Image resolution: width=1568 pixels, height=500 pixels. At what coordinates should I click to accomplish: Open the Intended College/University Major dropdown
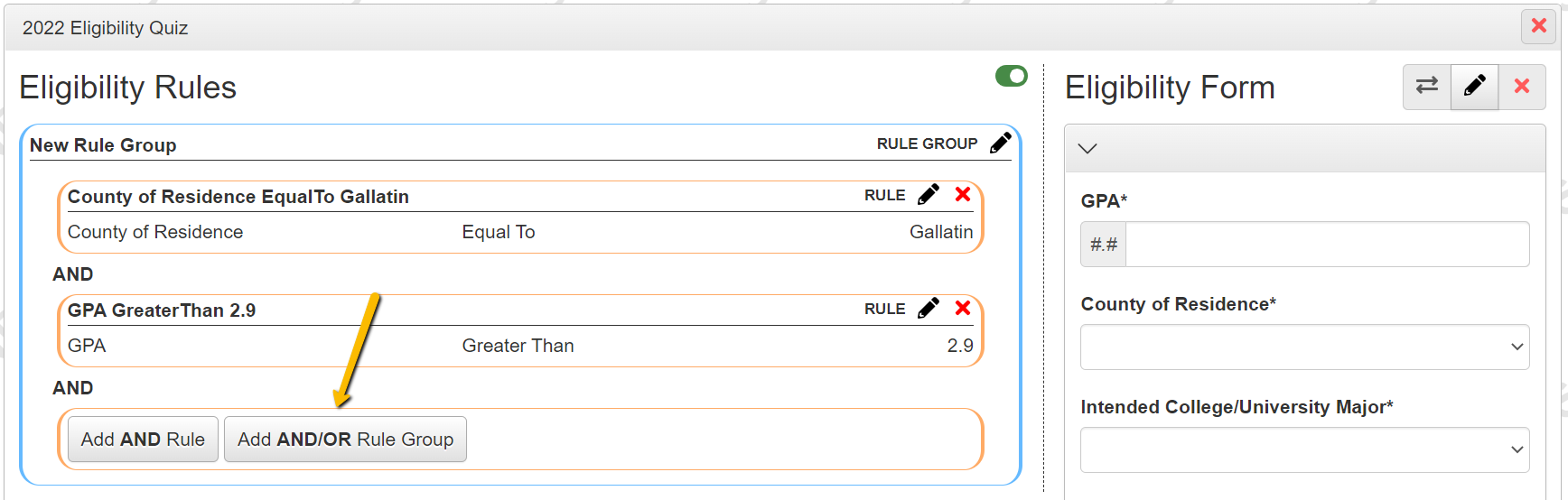point(1304,450)
